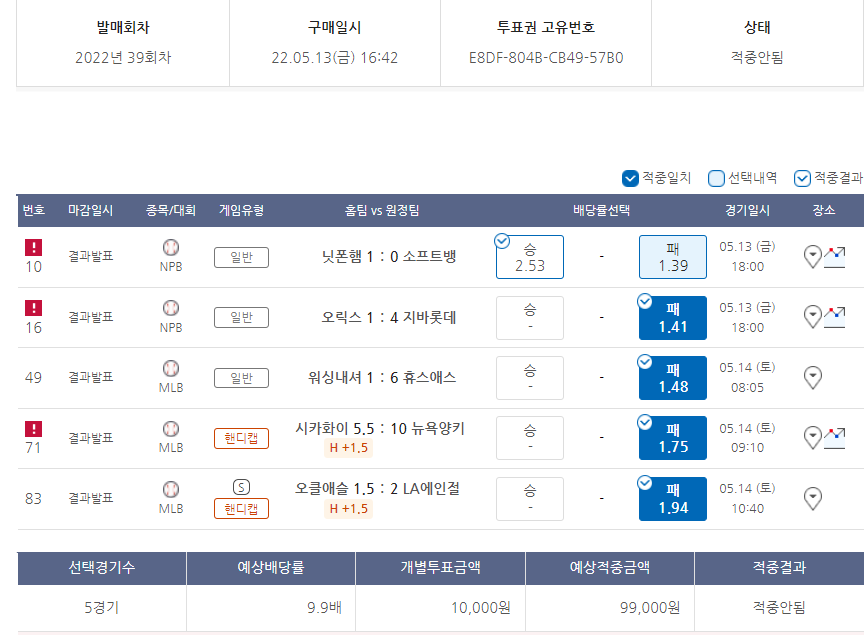Click the 9.9배 expected odds value
Screen dimensions: 865x635
tap(324, 608)
